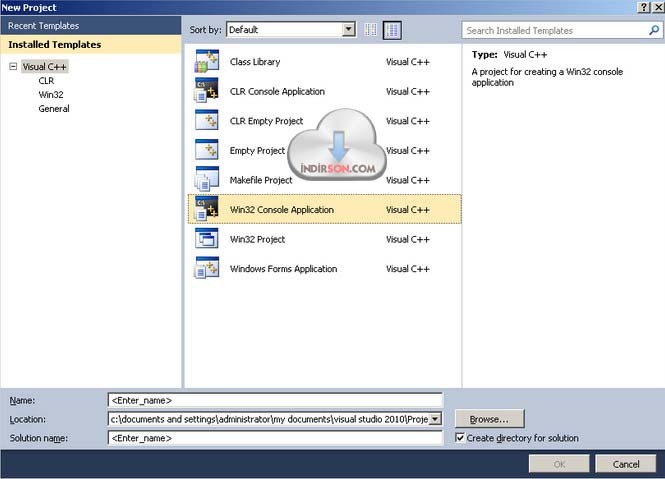Collapse the Visual C++ tree node
This screenshot has height=479, width=665.
pyautogui.click(x=13, y=67)
